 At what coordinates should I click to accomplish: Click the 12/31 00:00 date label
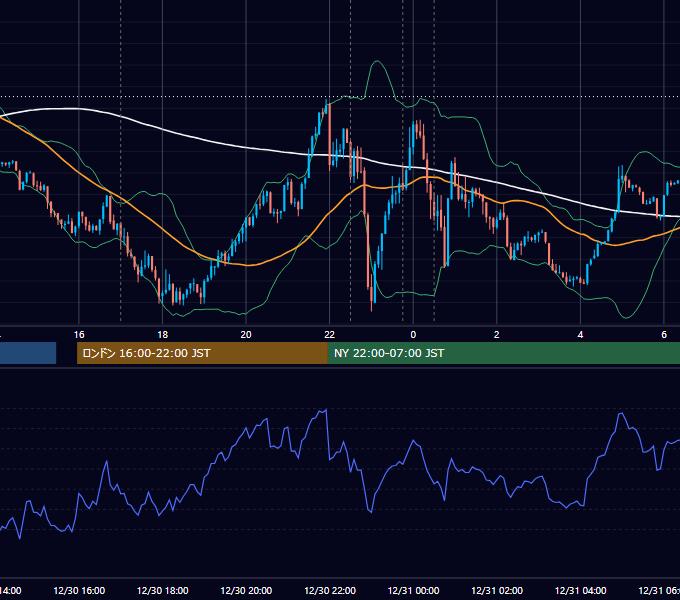pos(413,590)
